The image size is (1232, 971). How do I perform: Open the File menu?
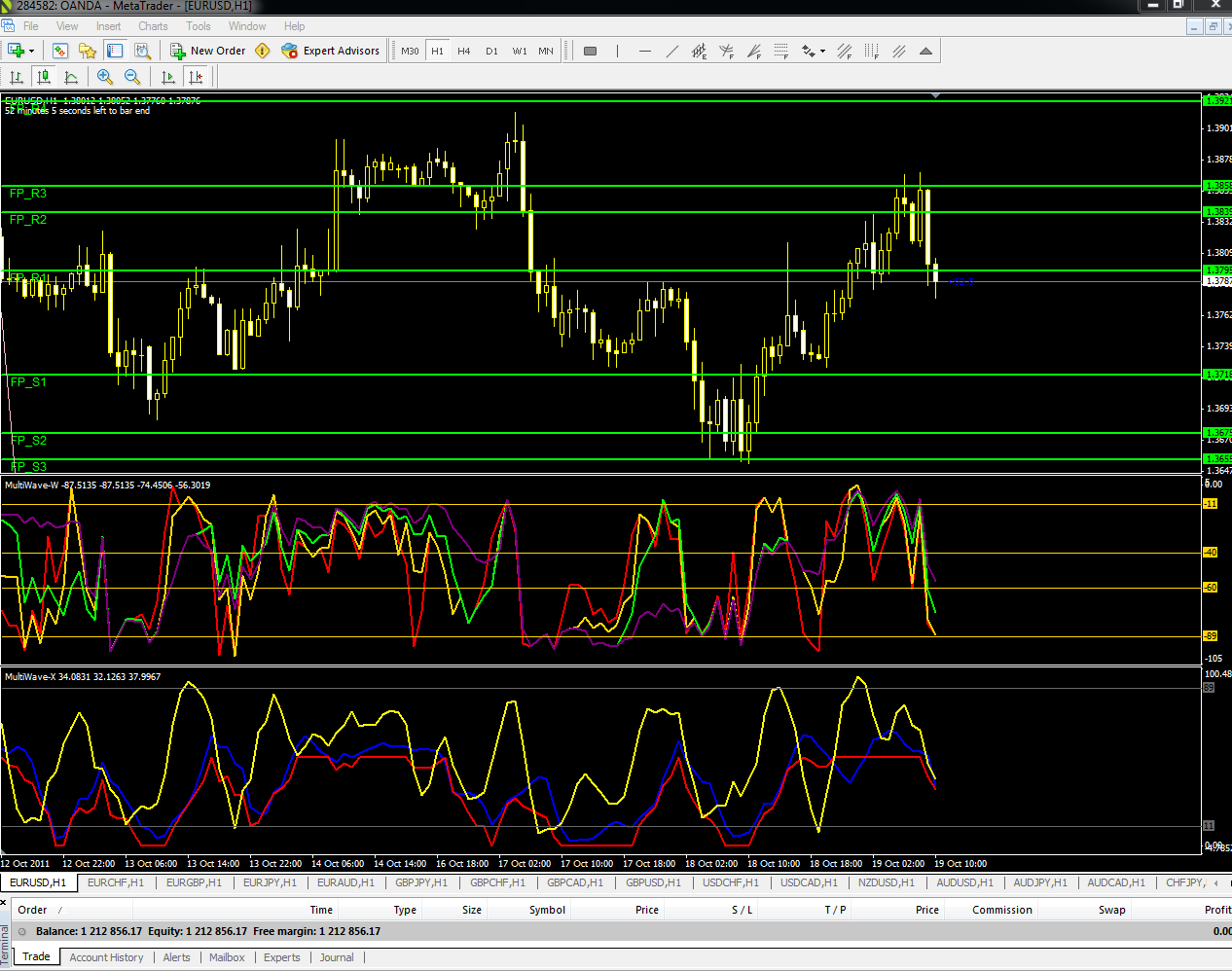(31, 26)
